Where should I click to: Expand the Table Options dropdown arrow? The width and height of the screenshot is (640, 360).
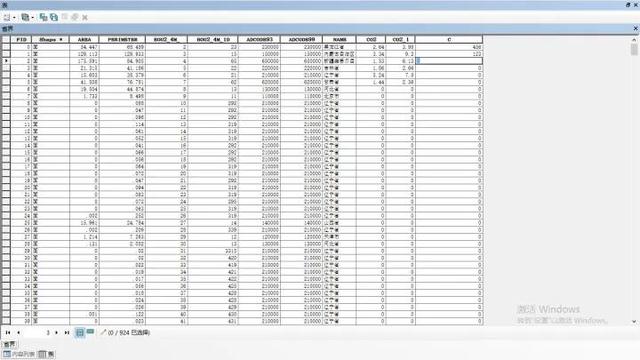coord(14,18)
